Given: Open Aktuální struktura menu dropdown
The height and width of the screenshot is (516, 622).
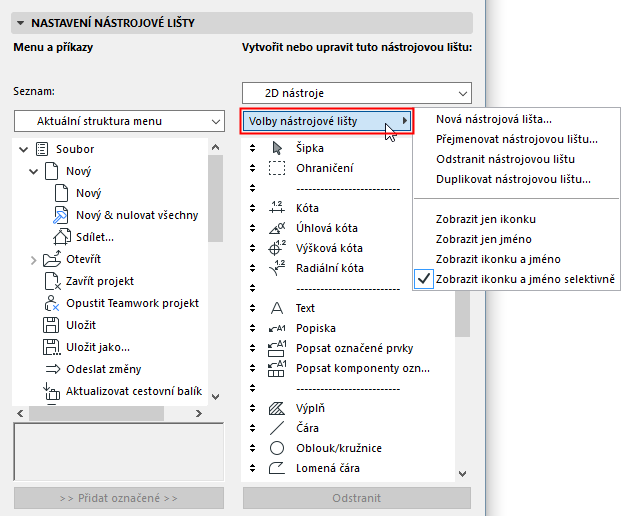Looking at the screenshot, I should 119,122.
